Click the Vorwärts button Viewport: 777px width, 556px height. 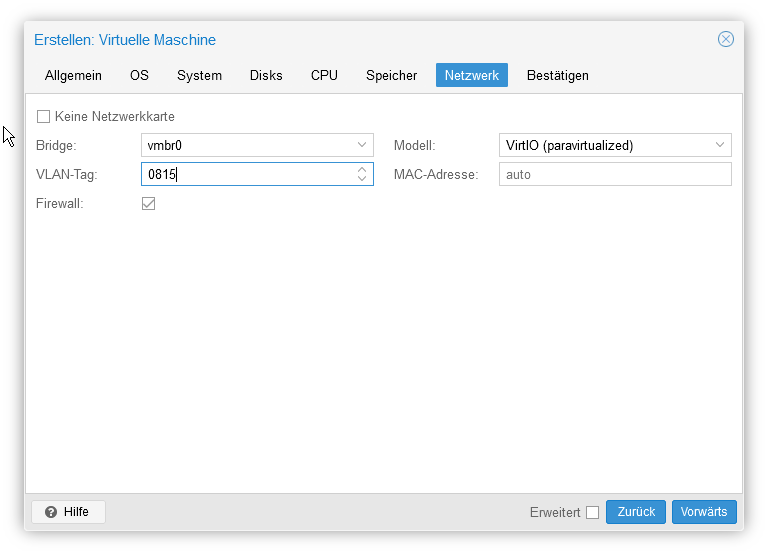coord(704,512)
